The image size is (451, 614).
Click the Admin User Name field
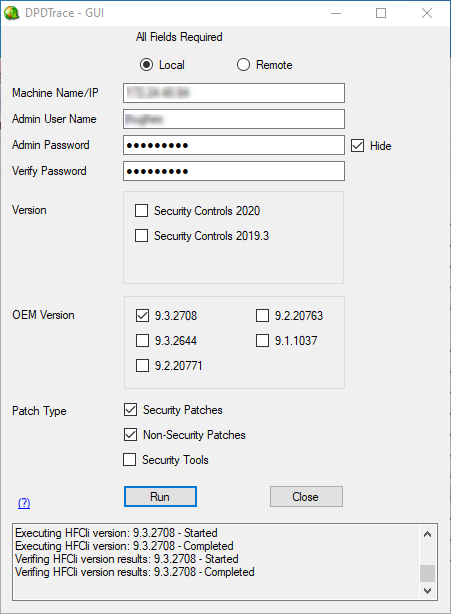click(234, 119)
